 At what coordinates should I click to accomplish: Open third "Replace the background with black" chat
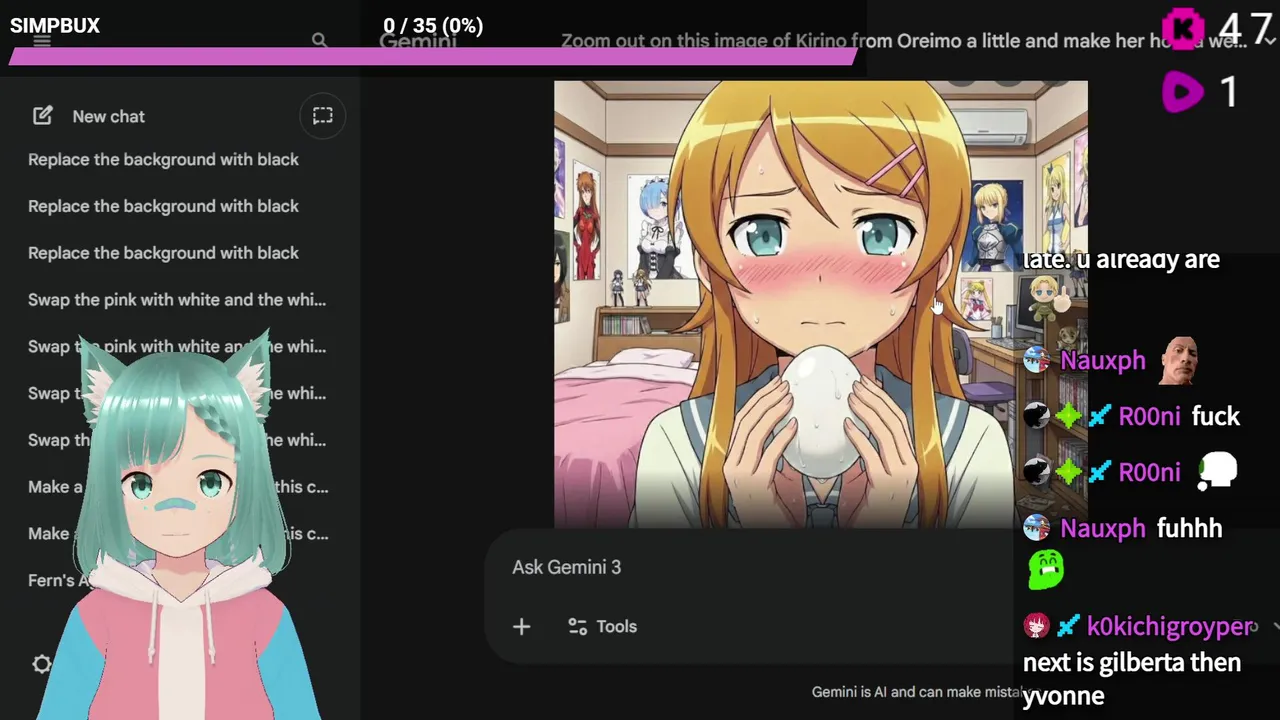(163, 253)
